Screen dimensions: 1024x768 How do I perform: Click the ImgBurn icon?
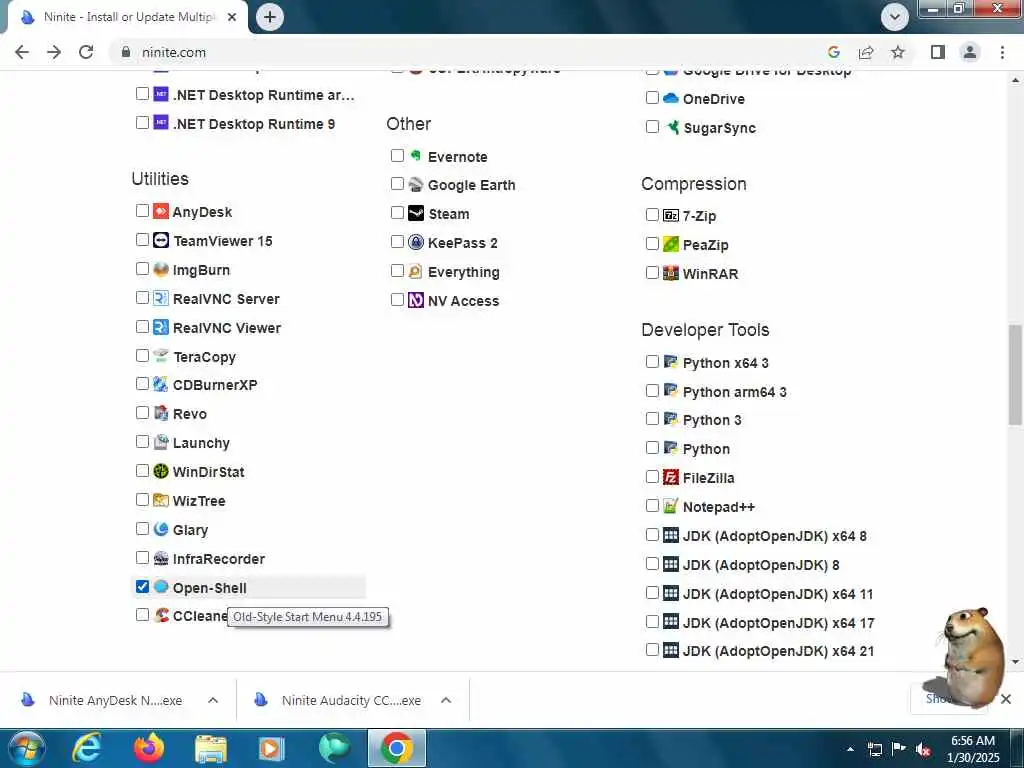pos(161,269)
